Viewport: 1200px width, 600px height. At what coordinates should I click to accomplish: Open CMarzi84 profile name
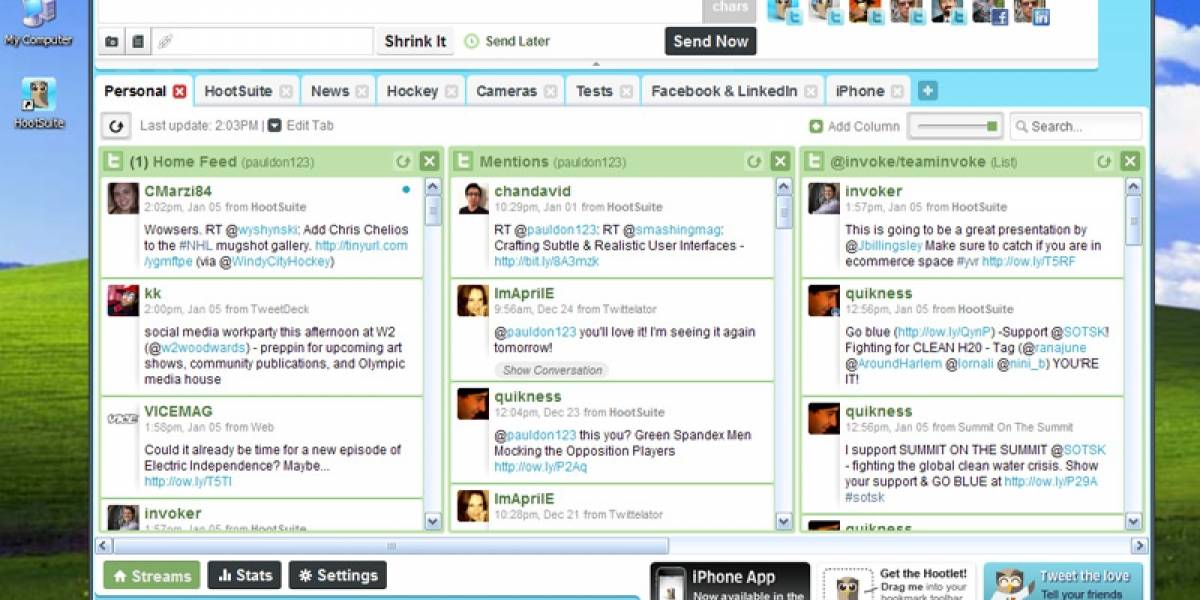click(178, 190)
